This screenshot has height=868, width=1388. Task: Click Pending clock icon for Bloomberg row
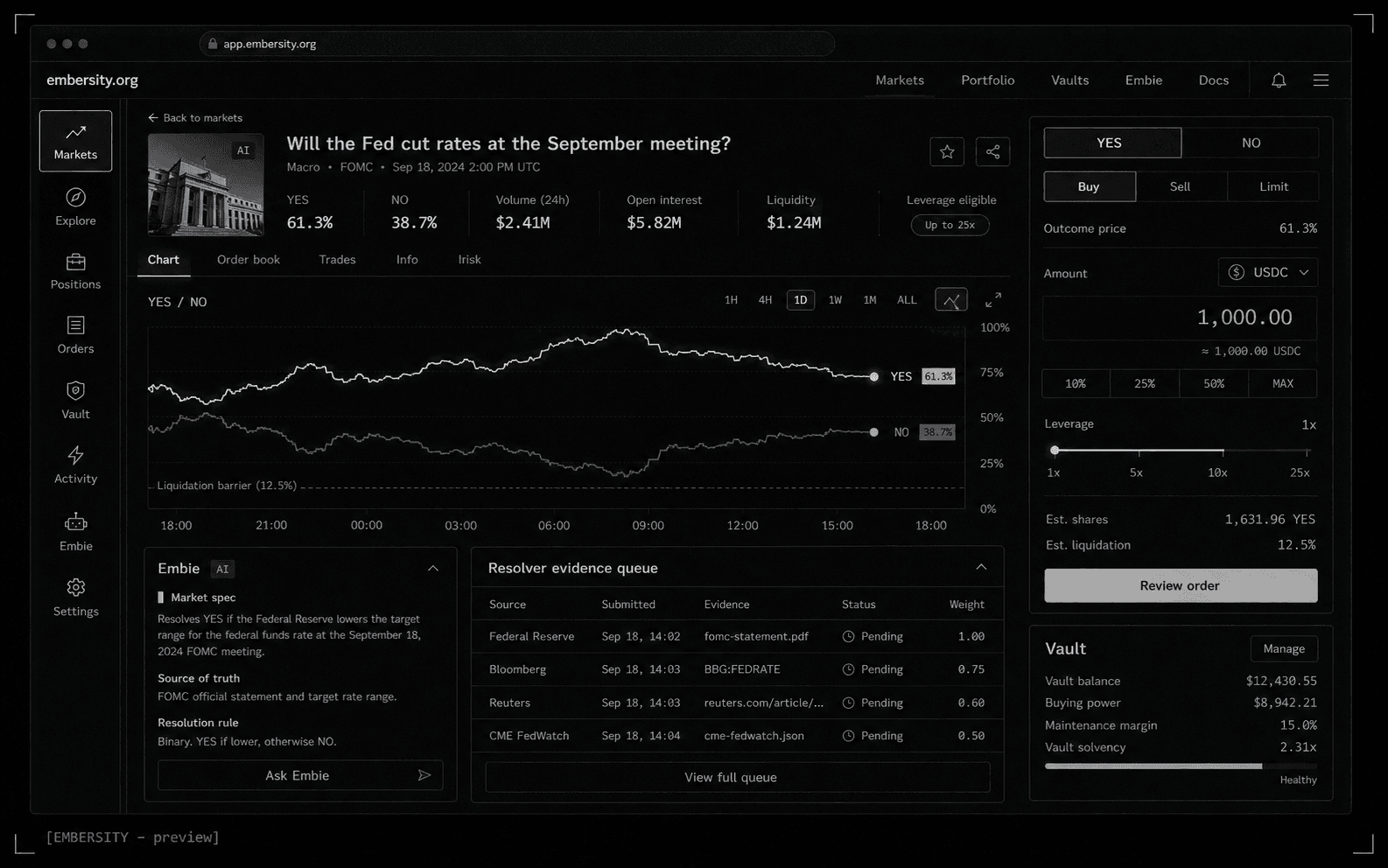(848, 669)
